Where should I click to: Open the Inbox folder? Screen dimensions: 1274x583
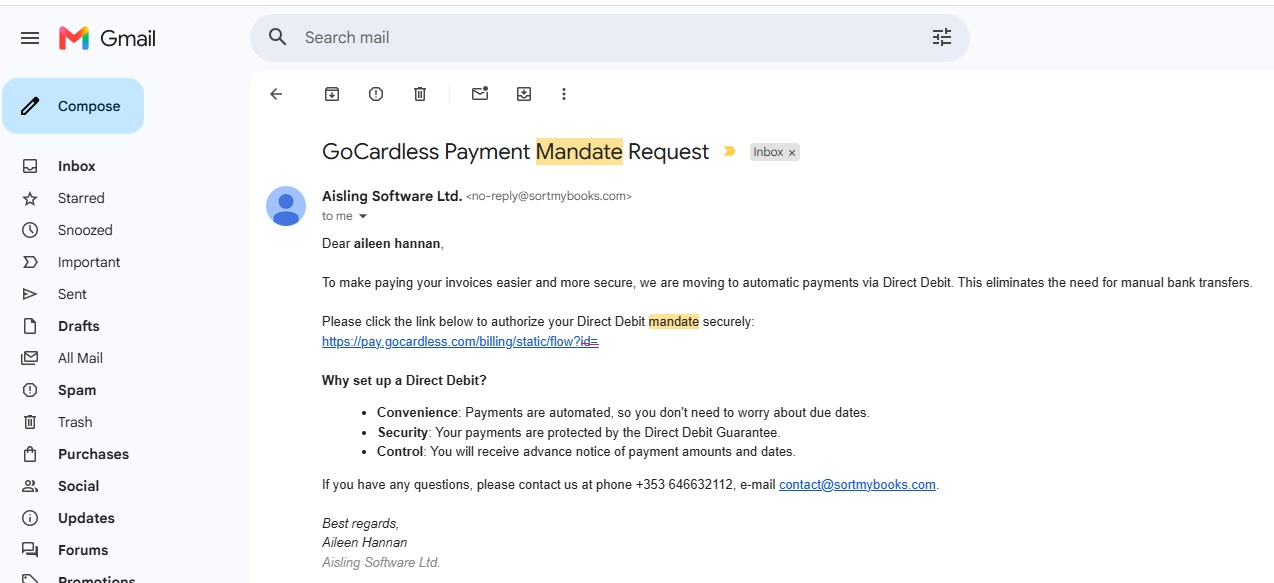[77, 166]
